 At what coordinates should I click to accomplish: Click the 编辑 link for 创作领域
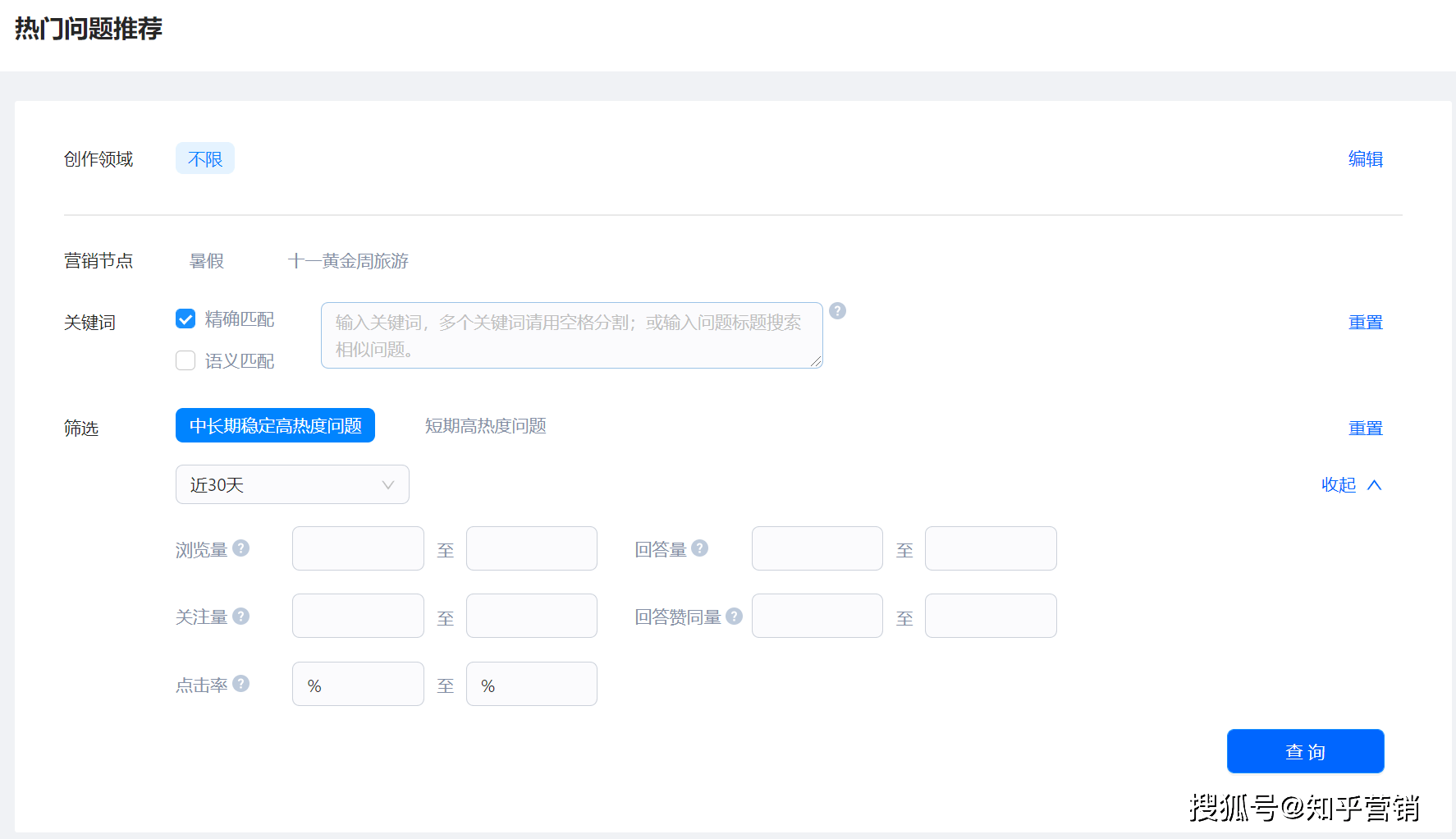[1365, 158]
